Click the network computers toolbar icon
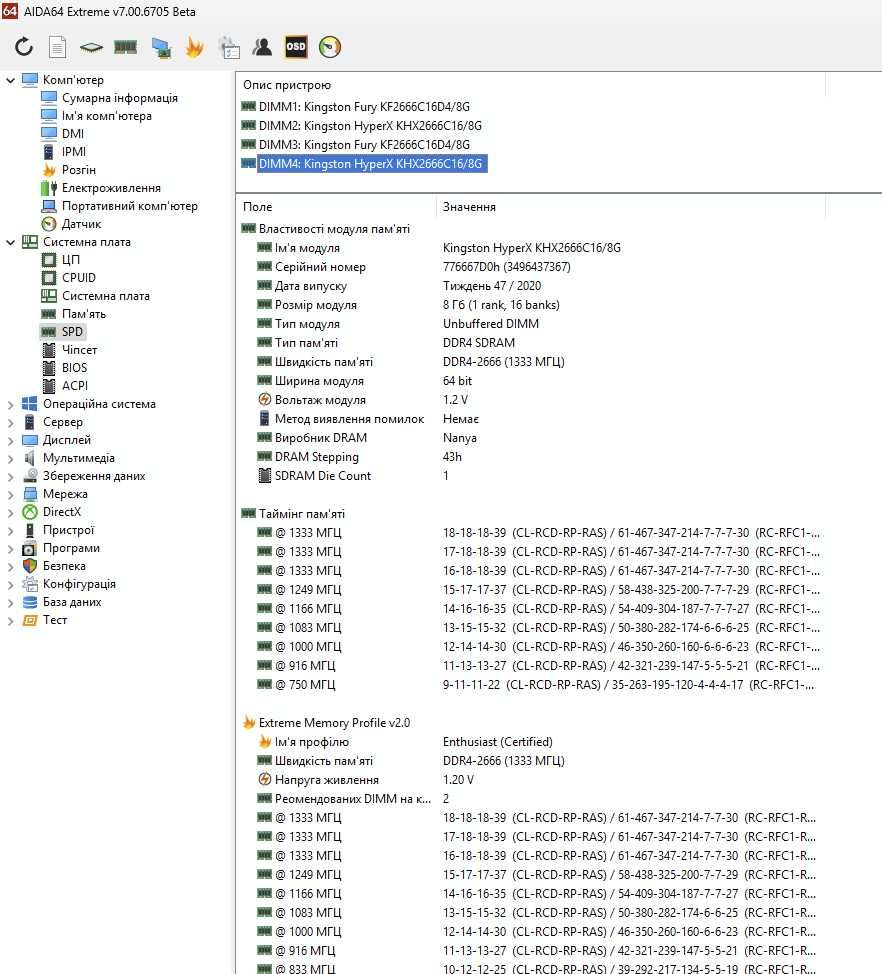This screenshot has height=974, width=882. [161, 47]
